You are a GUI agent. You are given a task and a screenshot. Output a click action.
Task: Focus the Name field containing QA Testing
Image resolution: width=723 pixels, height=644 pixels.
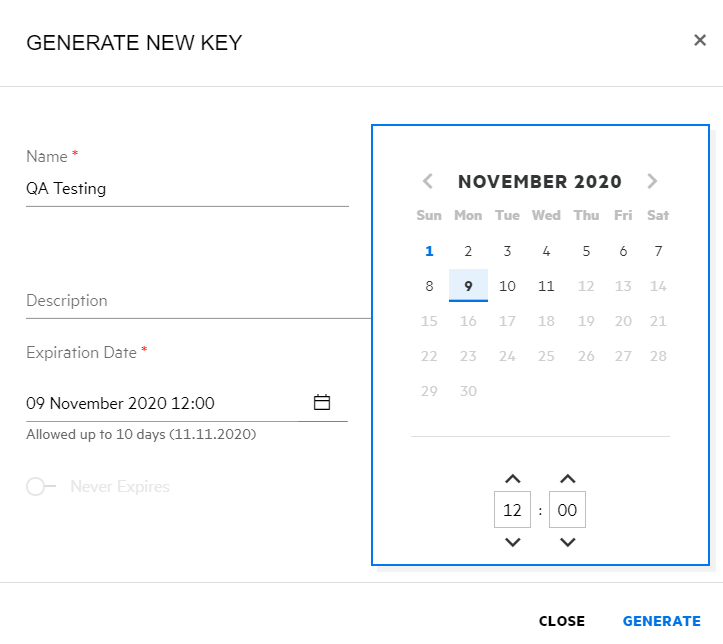[187, 189]
